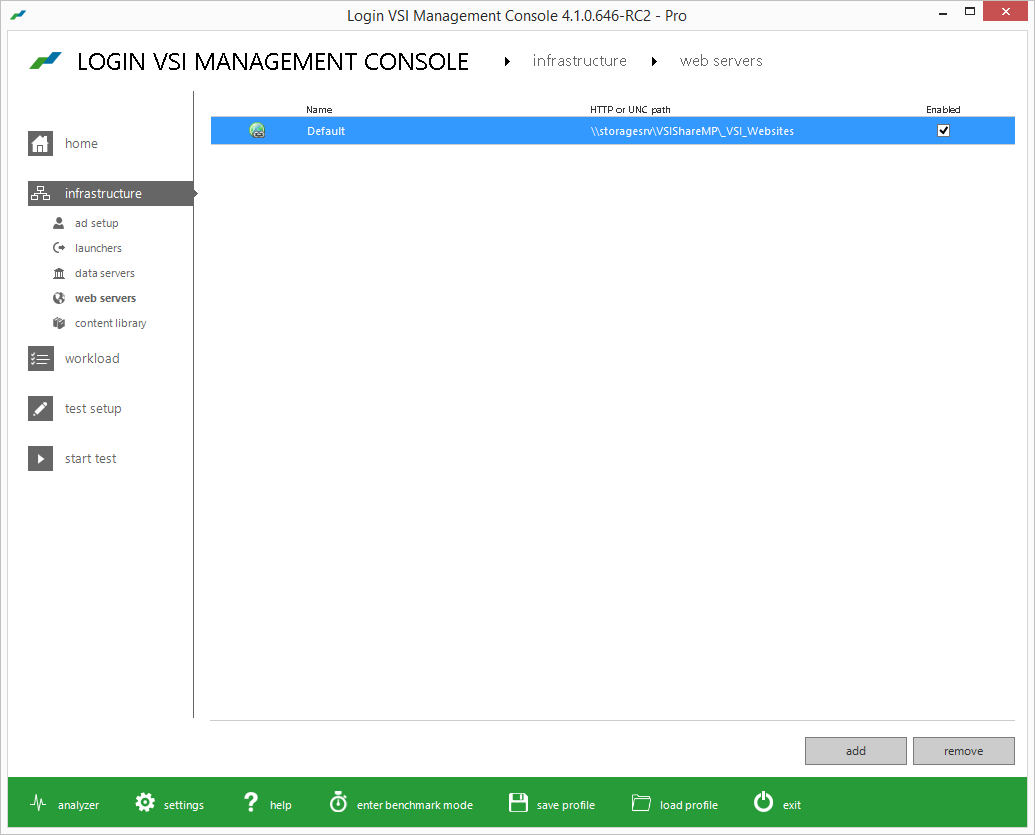This screenshot has width=1035, height=835.
Task: Click the remove button
Action: point(963,751)
